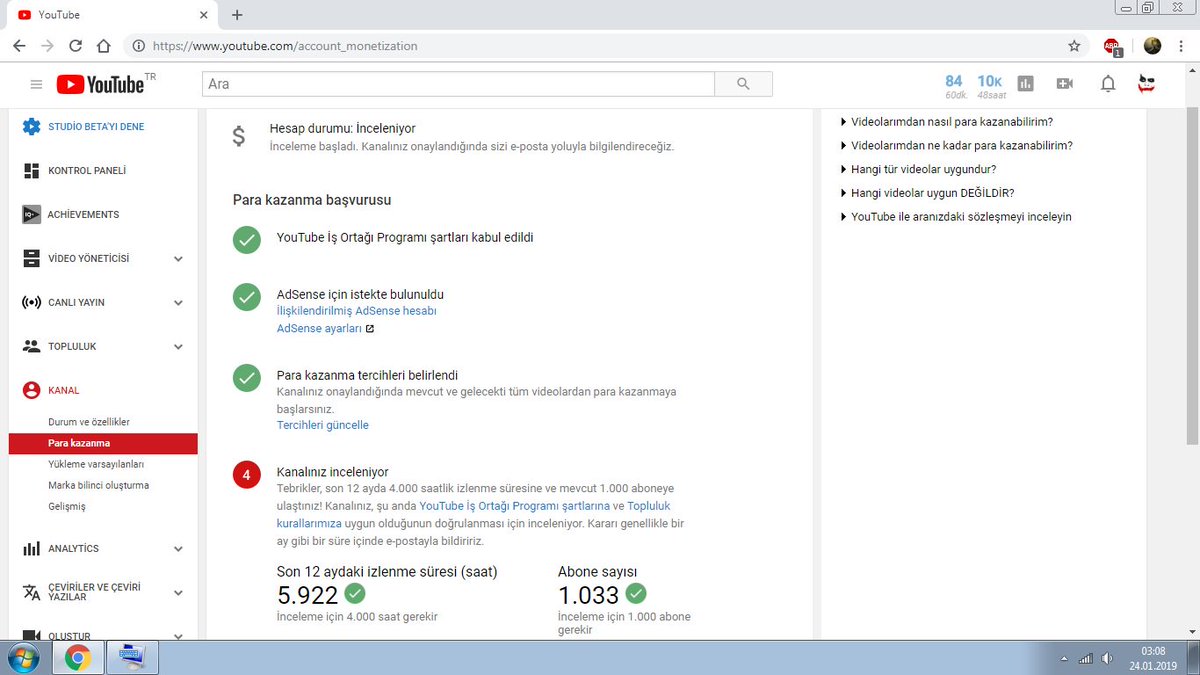Open a new browser tab
Image resolution: width=1200 pixels, height=675 pixels.
[237, 15]
